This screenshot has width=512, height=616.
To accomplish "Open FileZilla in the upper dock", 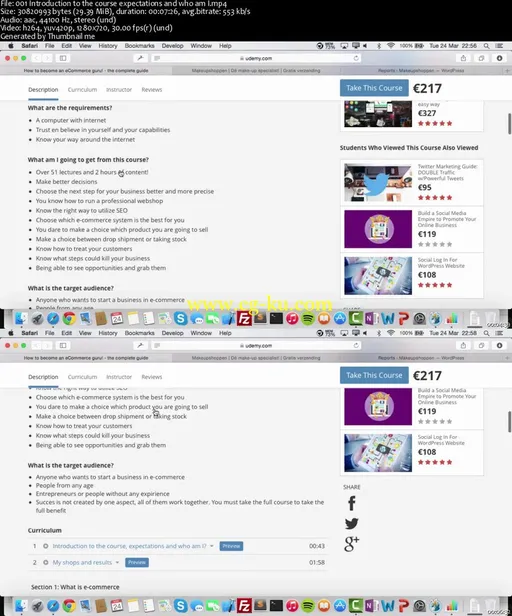I will tap(244, 319).
